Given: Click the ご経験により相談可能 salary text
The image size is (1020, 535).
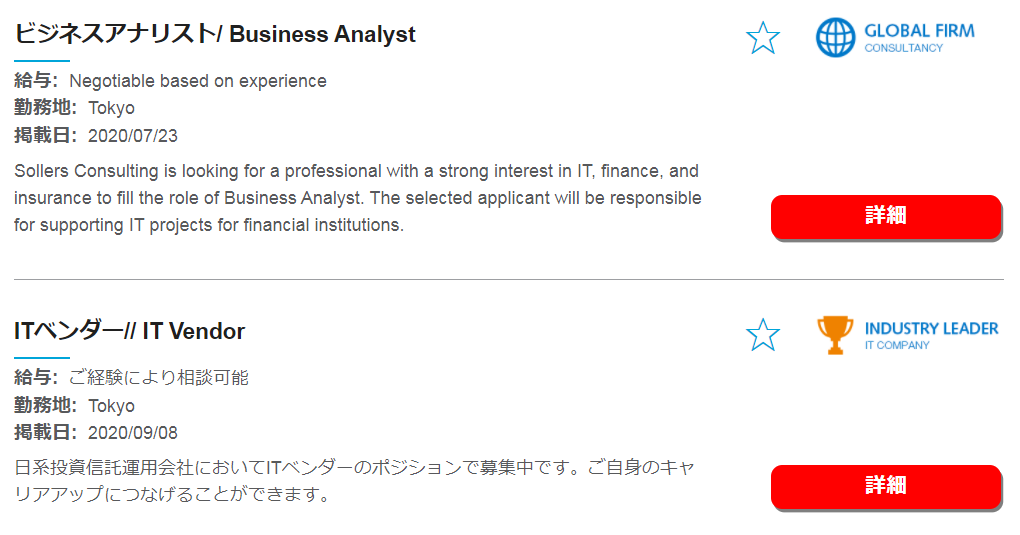Looking at the screenshot, I should (x=159, y=377).
